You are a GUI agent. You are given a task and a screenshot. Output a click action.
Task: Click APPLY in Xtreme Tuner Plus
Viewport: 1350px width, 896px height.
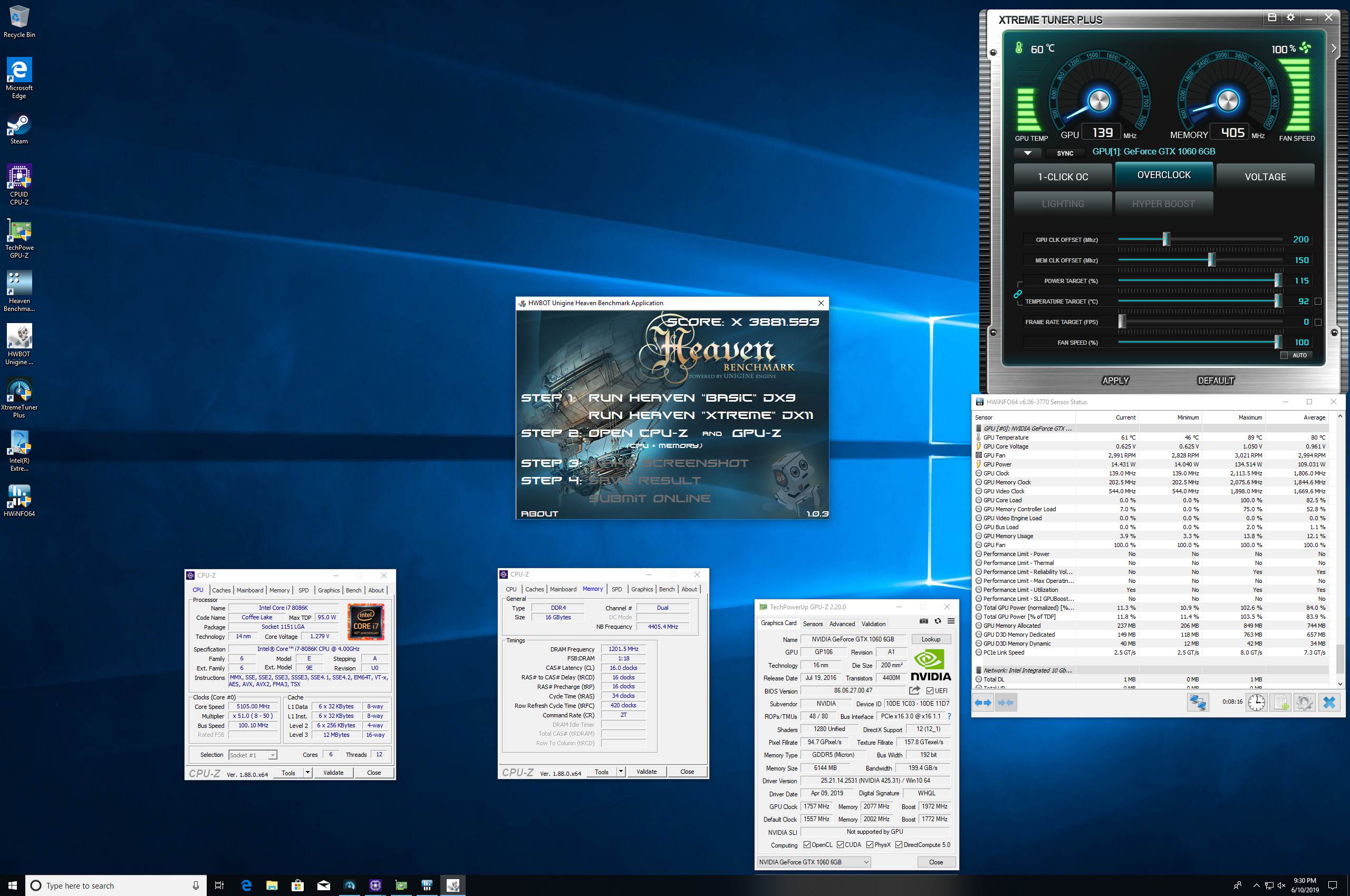tap(1115, 381)
